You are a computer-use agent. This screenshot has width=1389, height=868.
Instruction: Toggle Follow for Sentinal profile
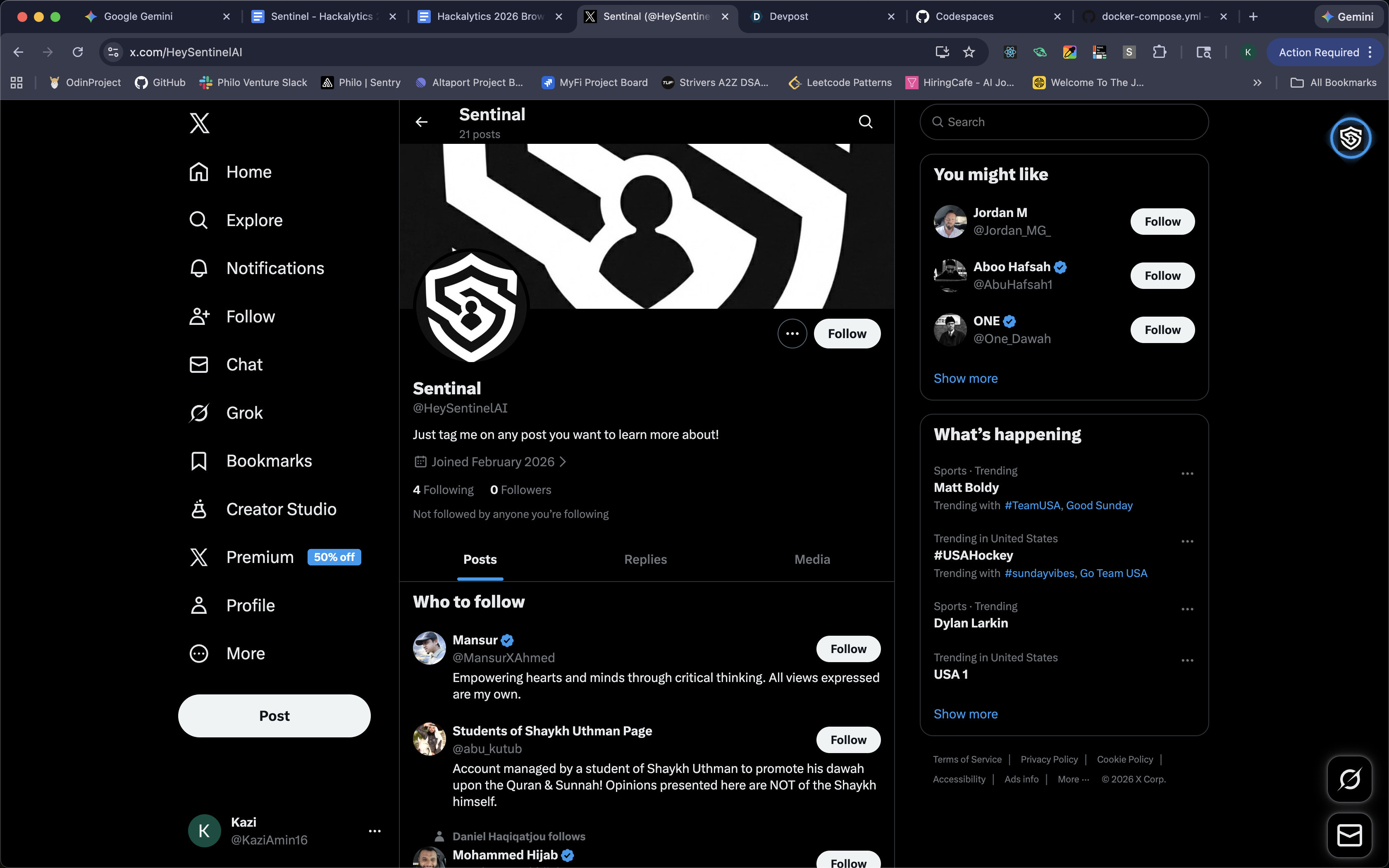click(x=847, y=334)
